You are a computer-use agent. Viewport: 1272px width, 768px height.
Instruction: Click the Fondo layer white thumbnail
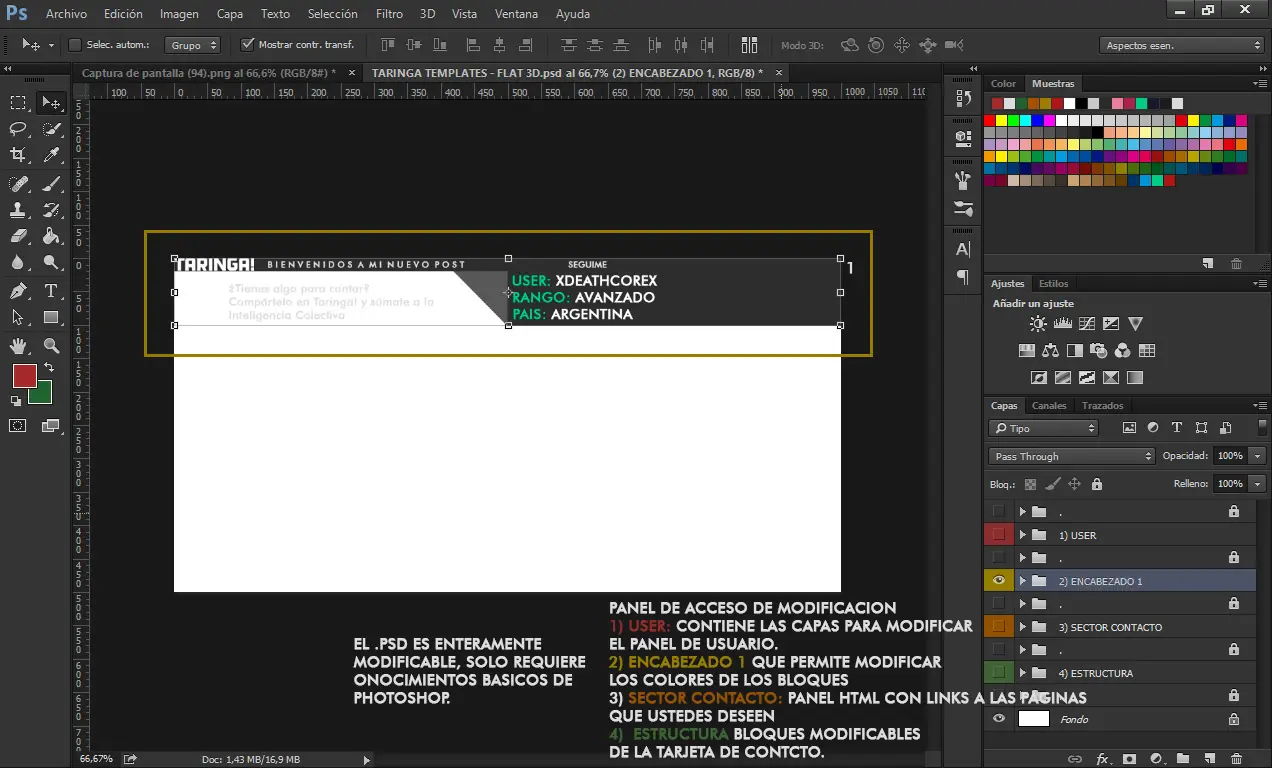coord(1033,719)
